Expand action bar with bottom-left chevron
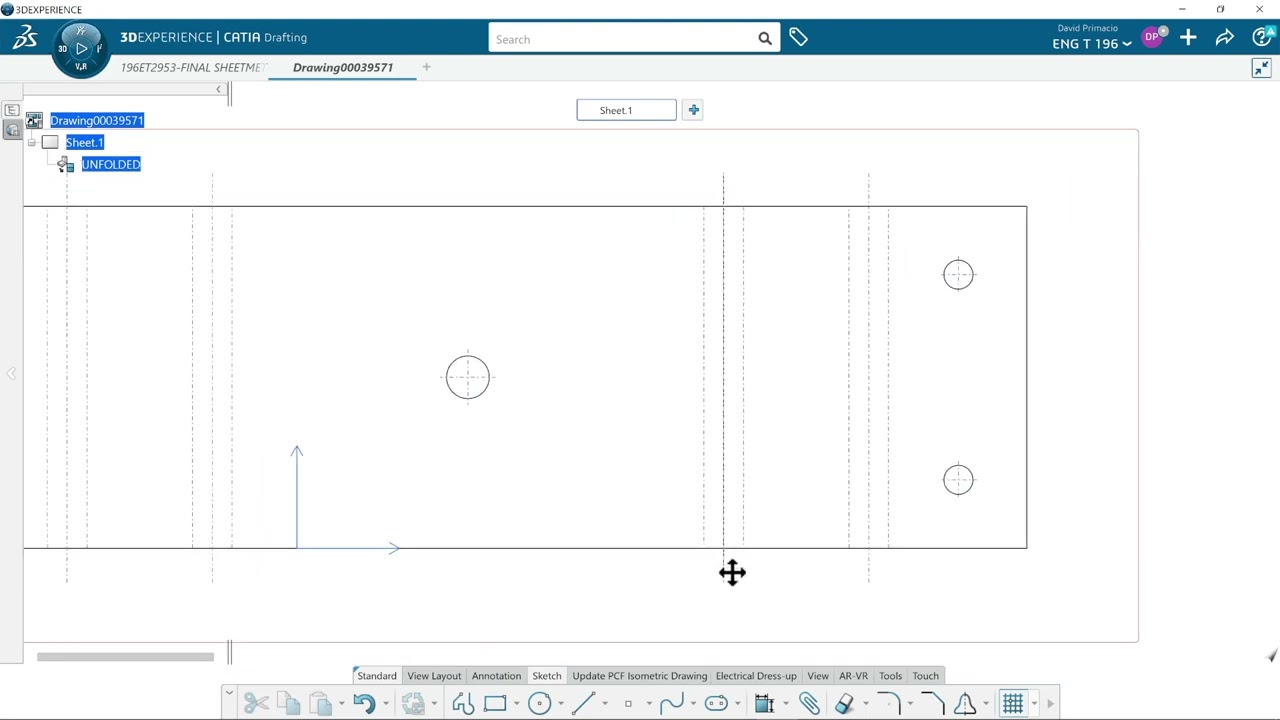The image size is (1280, 720). pyautogui.click(x=229, y=693)
